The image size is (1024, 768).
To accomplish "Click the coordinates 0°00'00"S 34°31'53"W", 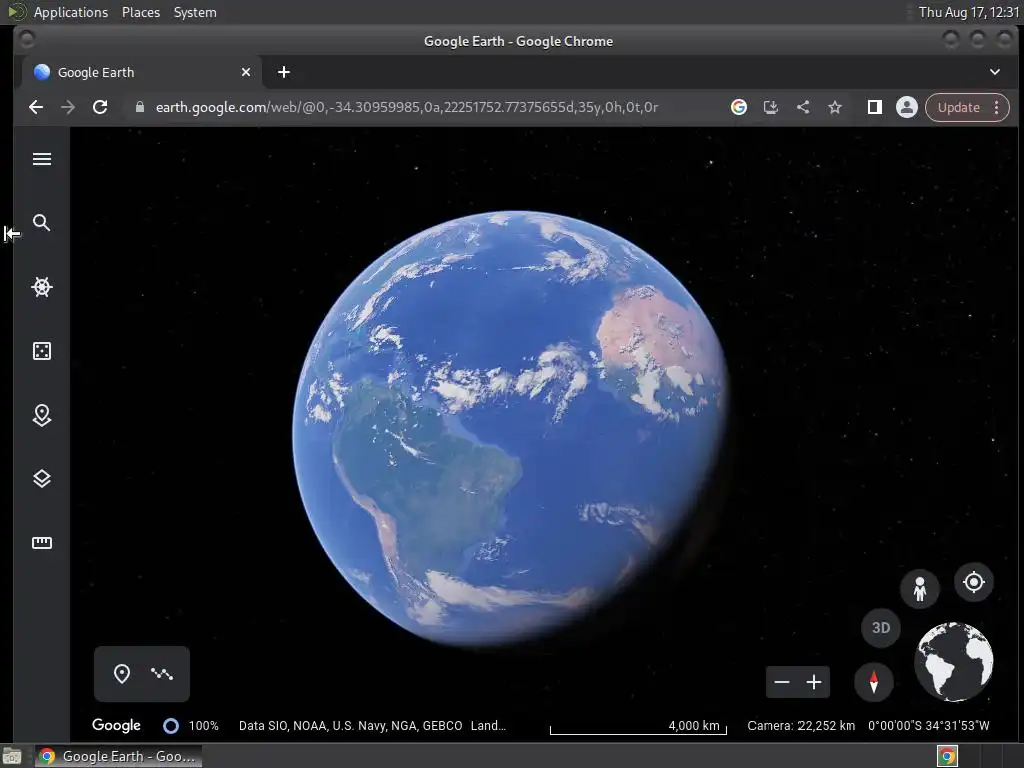I will pyautogui.click(x=929, y=726).
